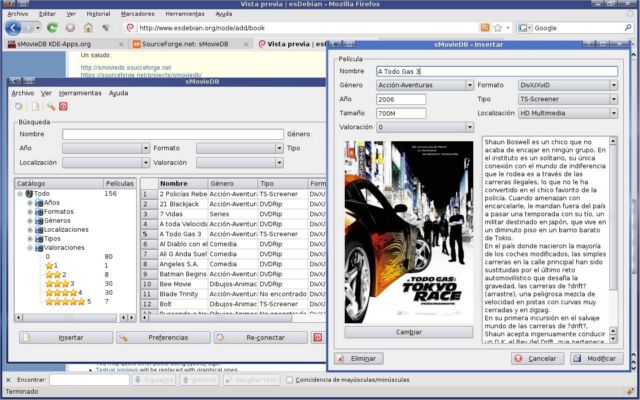This screenshot has height=400, width=640.
Task: Click the Tokyo Race poster thumbnail
Action: point(409,232)
